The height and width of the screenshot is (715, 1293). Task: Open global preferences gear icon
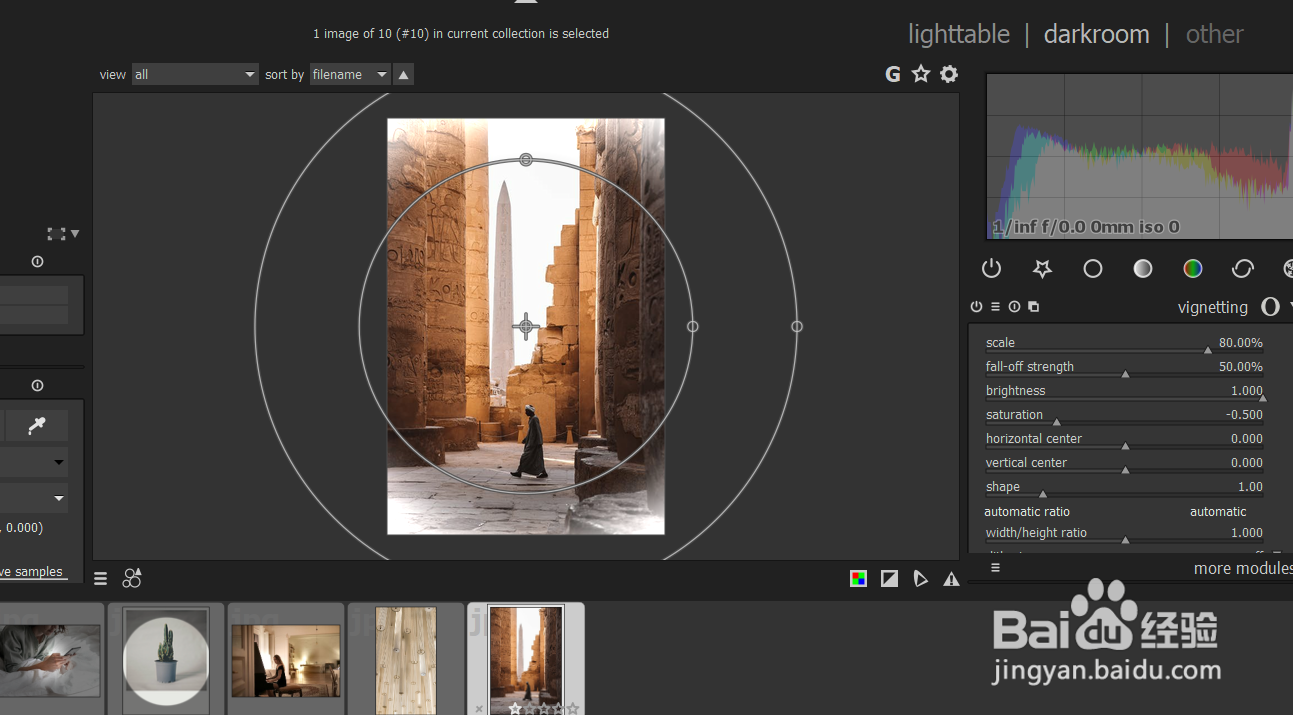(x=949, y=74)
